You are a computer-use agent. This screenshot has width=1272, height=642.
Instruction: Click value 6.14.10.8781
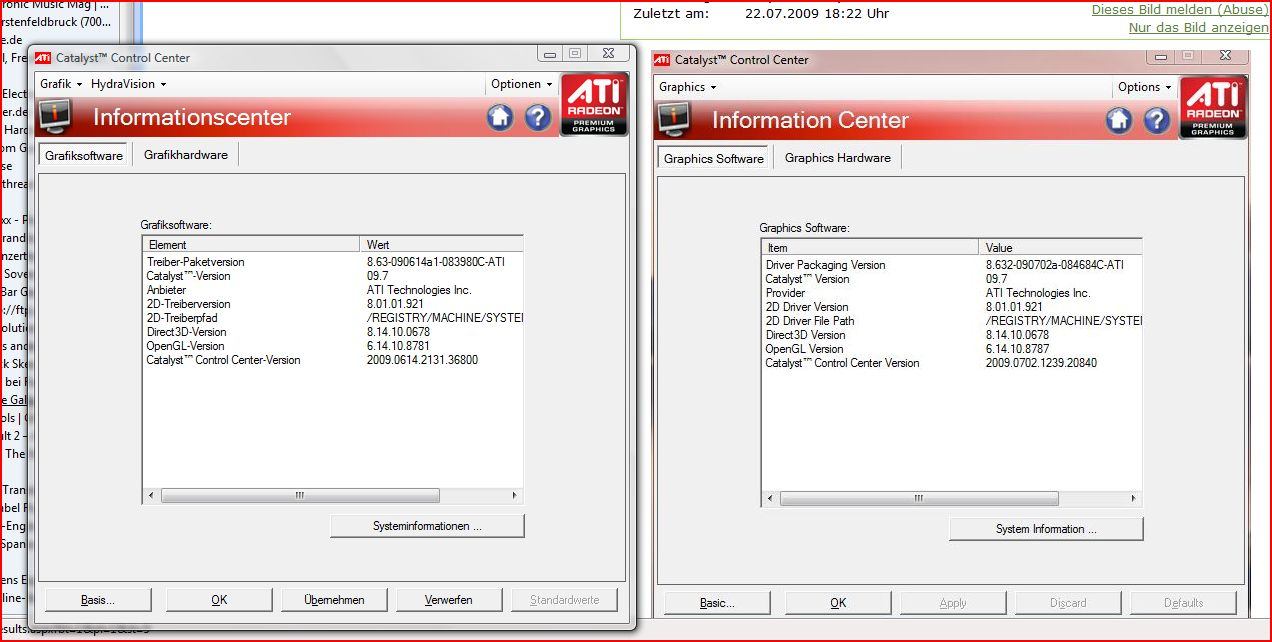coord(398,346)
